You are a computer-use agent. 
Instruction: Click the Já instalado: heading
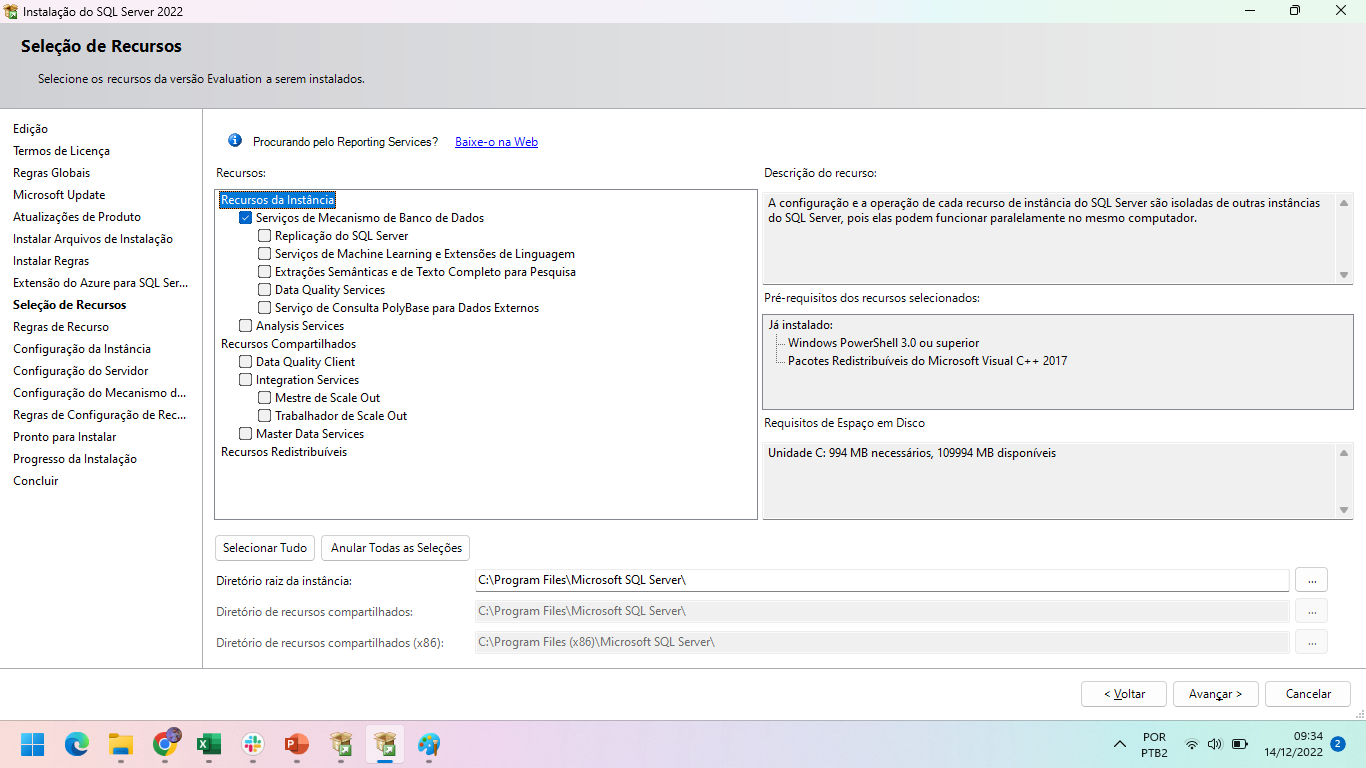click(x=800, y=325)
